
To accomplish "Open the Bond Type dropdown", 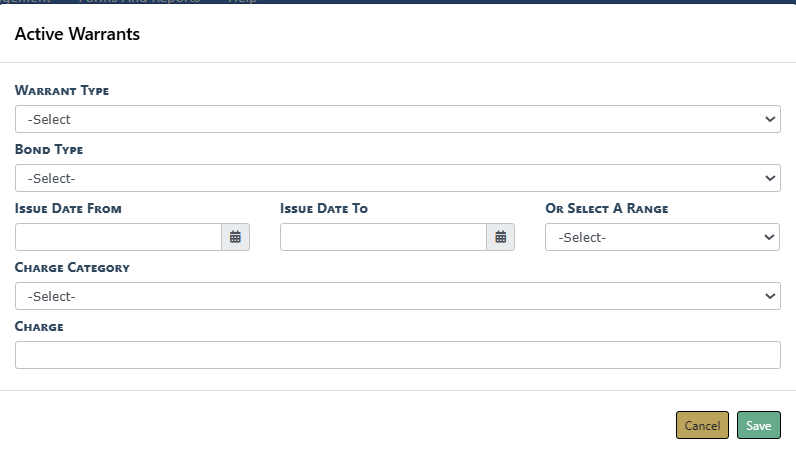I will [397, 178].
